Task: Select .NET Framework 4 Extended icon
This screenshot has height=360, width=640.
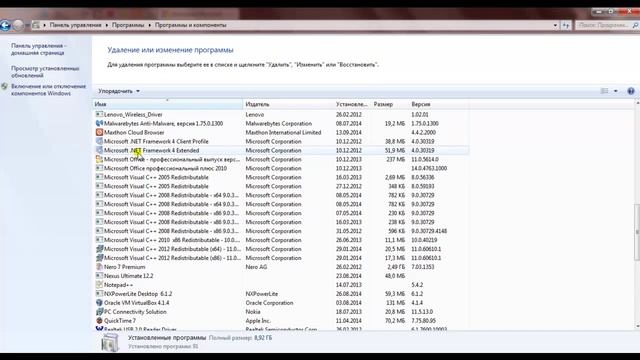Action: point(99,150)
